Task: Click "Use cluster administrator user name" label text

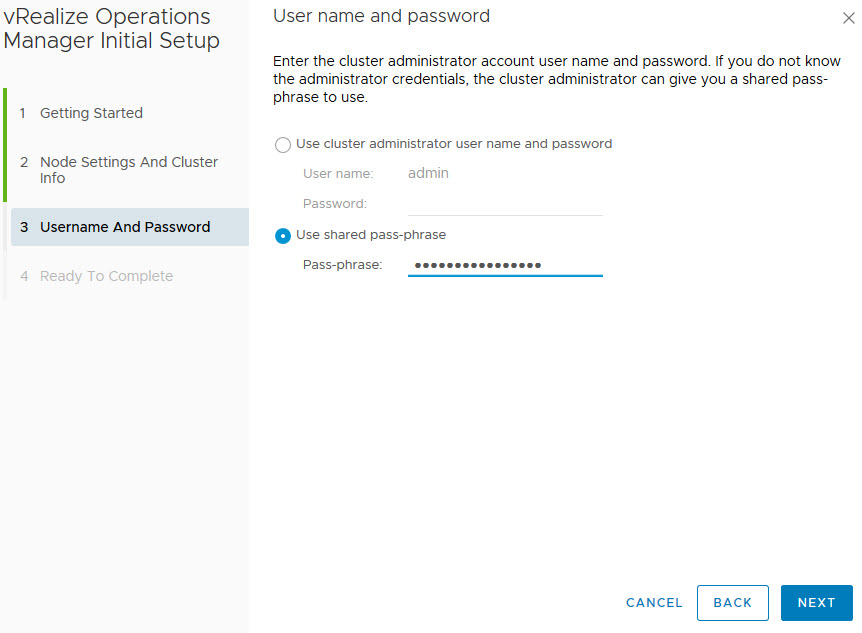Action: pyautogui.click(x=454, y=144)
